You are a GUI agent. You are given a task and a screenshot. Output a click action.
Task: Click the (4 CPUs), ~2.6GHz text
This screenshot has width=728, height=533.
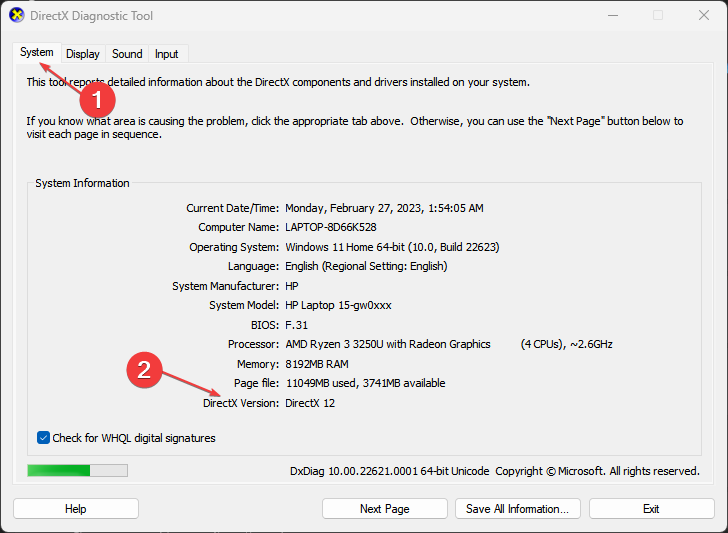(x=566, y=344)
